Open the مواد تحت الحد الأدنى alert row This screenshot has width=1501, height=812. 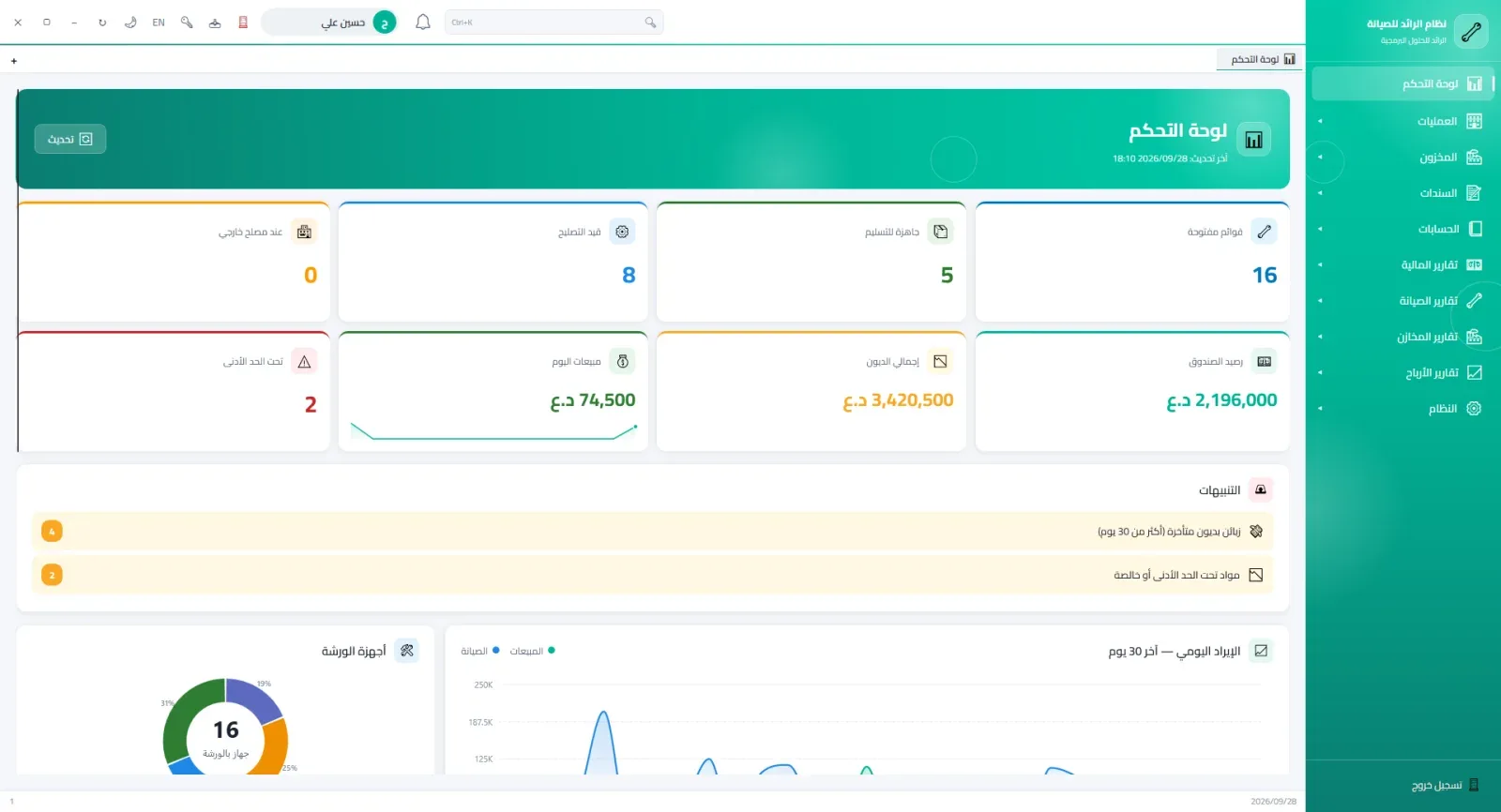(652, 575)
